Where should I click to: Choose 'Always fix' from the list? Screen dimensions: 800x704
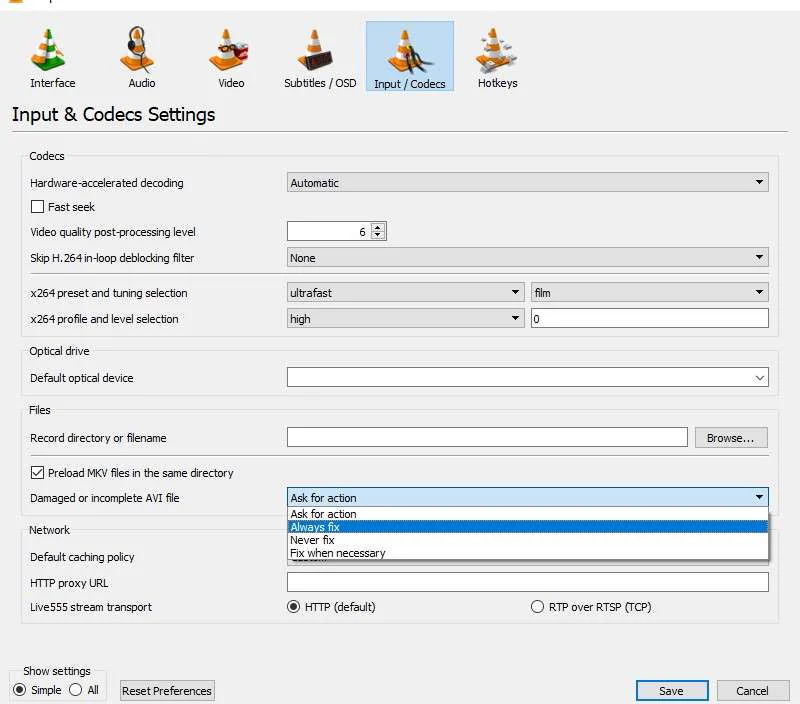point(528,527)
